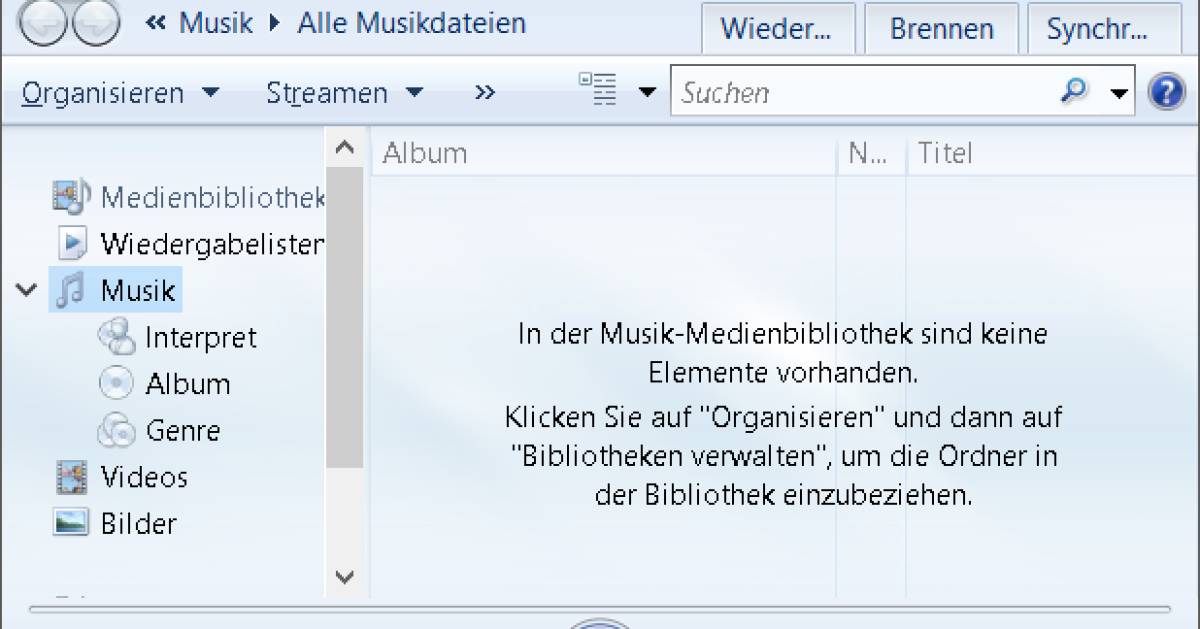Open the search options dropdown arrow
1200x629 pixels.
click(x=1117, y=91)
